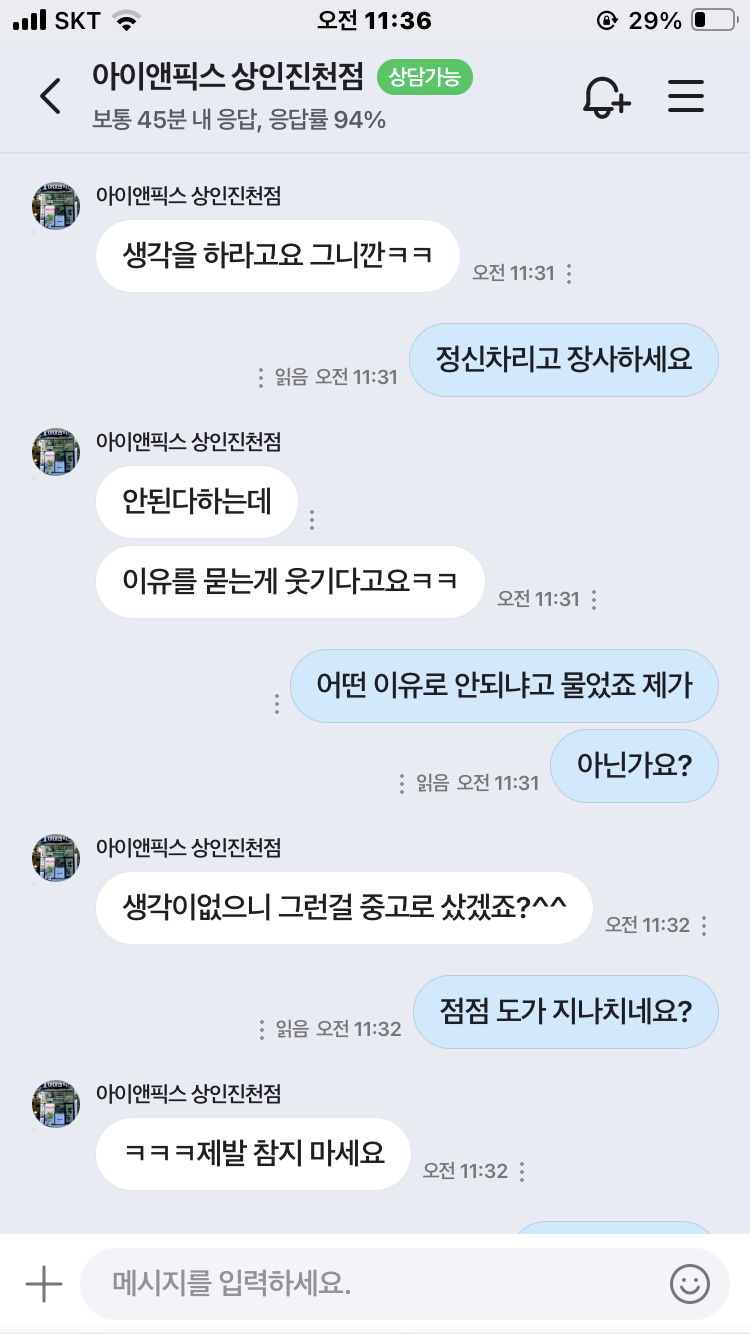The image size is (750, 1334).
Task: Tap the back arrow icon
Action: tap(50, 96)
